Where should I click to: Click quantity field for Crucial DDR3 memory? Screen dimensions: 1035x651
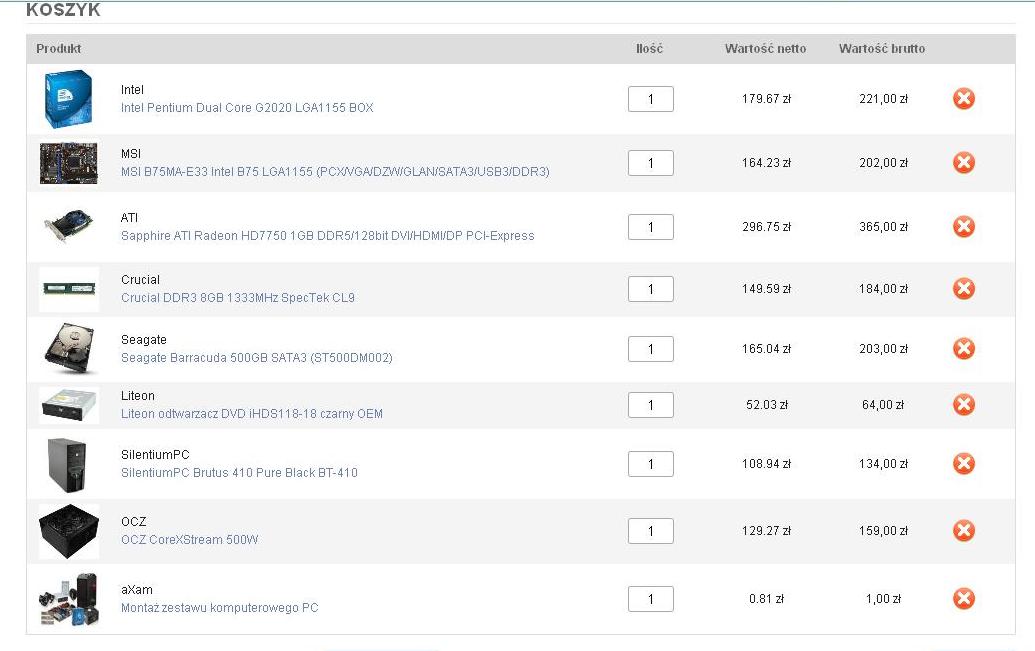pyautogui.click(x=650, y=289)
